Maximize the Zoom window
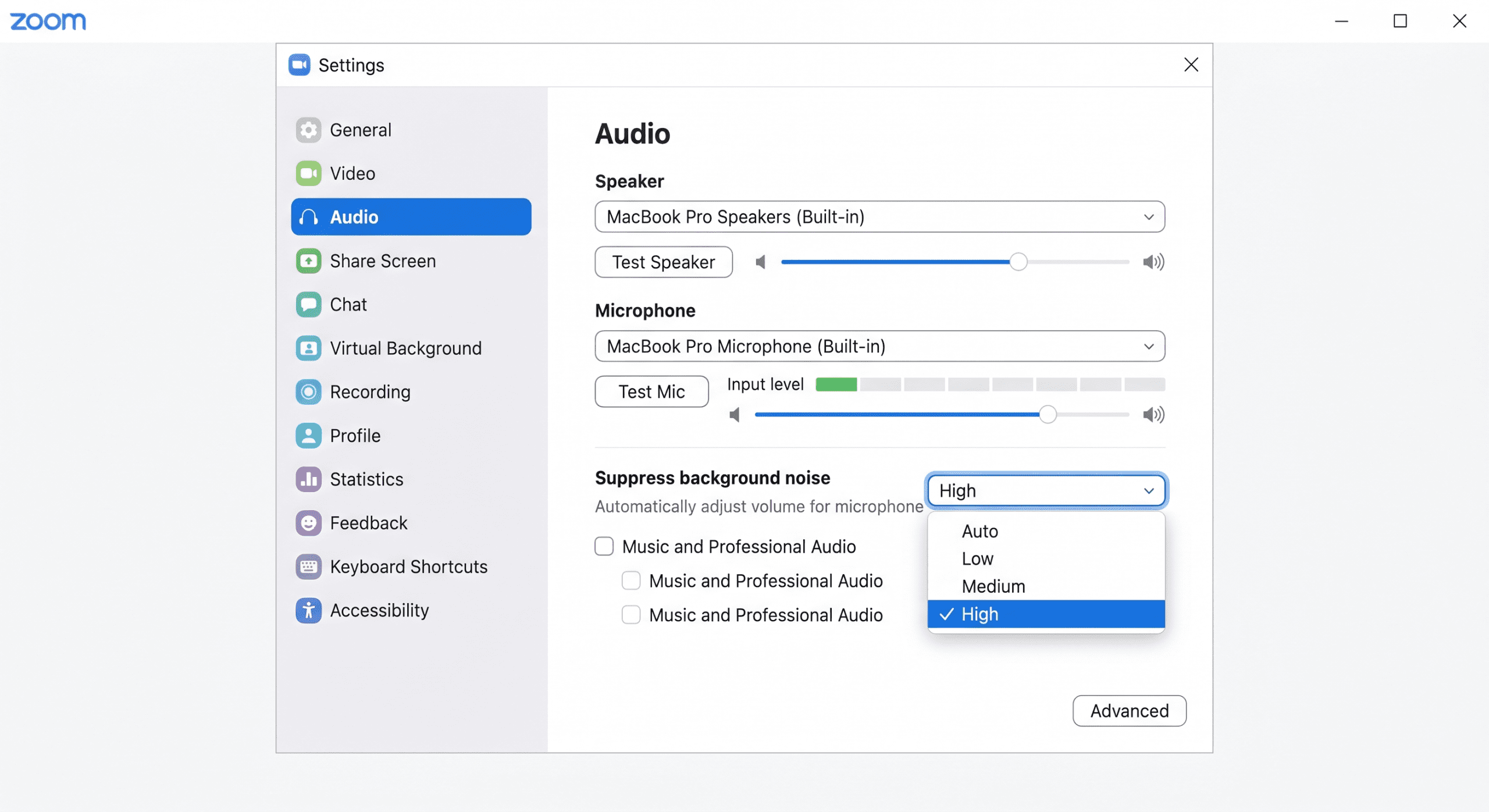 point(1400,22)
